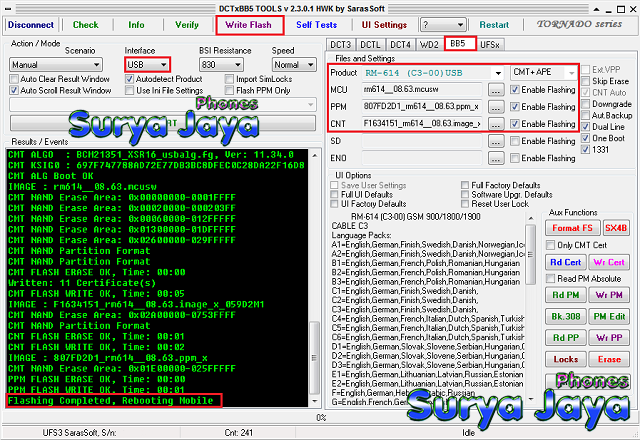Run Self Tests
The height and width of the screenshot is (440, 640).
tap(316, 25)
